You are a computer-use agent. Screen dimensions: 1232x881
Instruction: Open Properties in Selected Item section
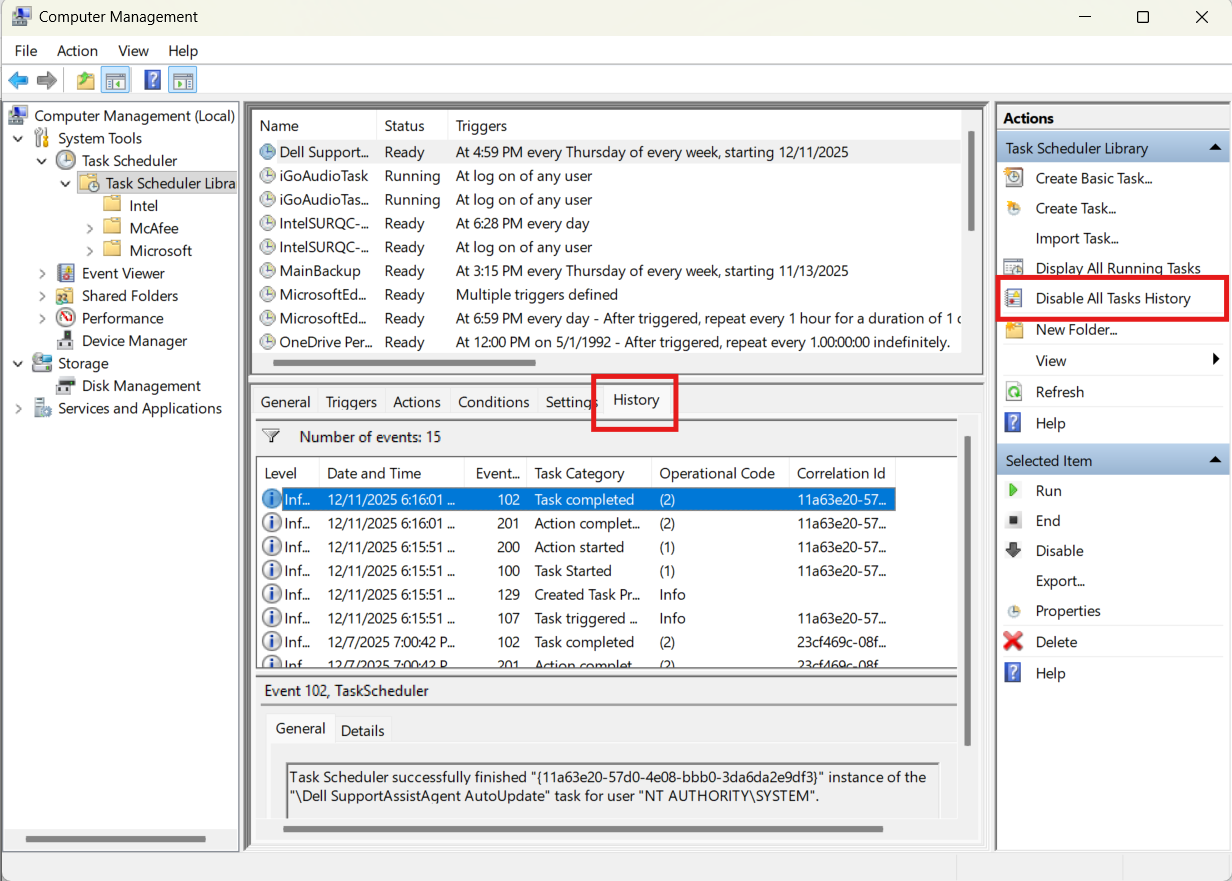1068,611
